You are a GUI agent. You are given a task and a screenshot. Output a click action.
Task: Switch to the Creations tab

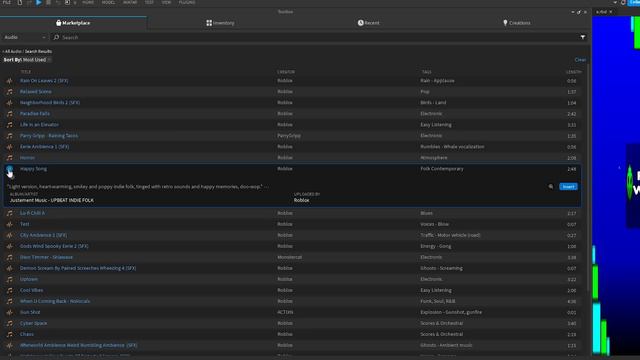(x=517, y=23)
